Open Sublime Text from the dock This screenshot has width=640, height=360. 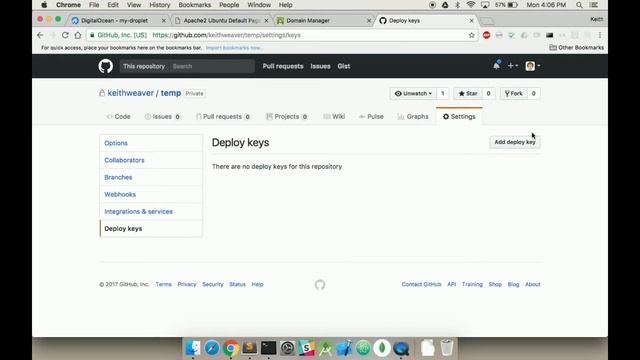pyautogui.click(x=249, y=348)
